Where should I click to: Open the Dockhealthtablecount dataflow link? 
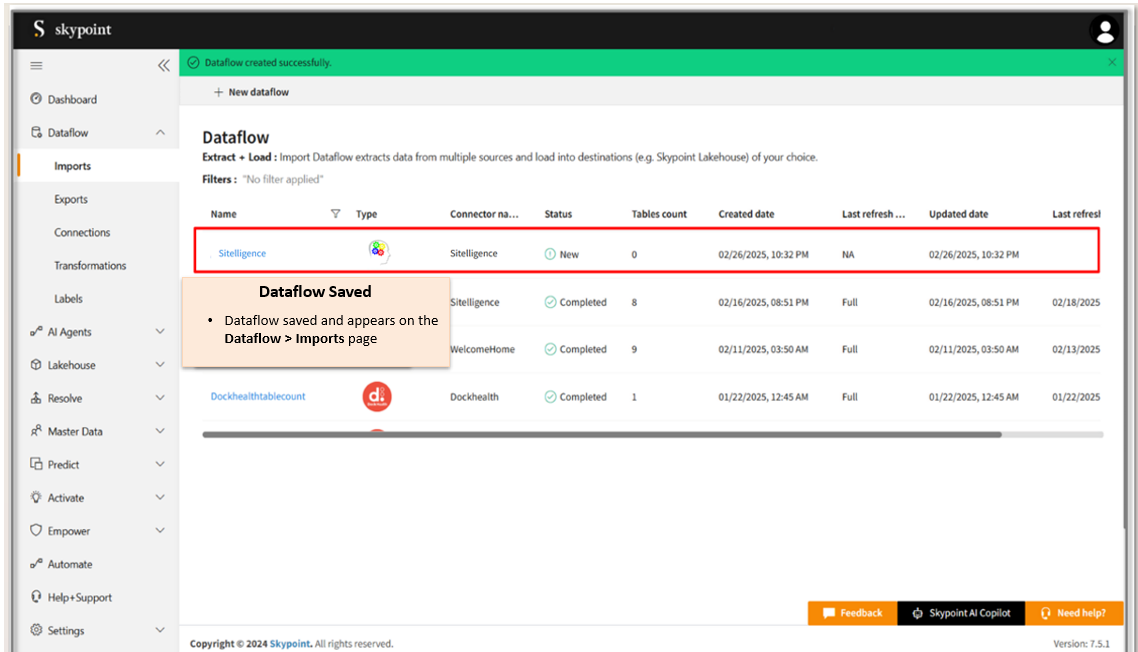[x=258, y=396]
